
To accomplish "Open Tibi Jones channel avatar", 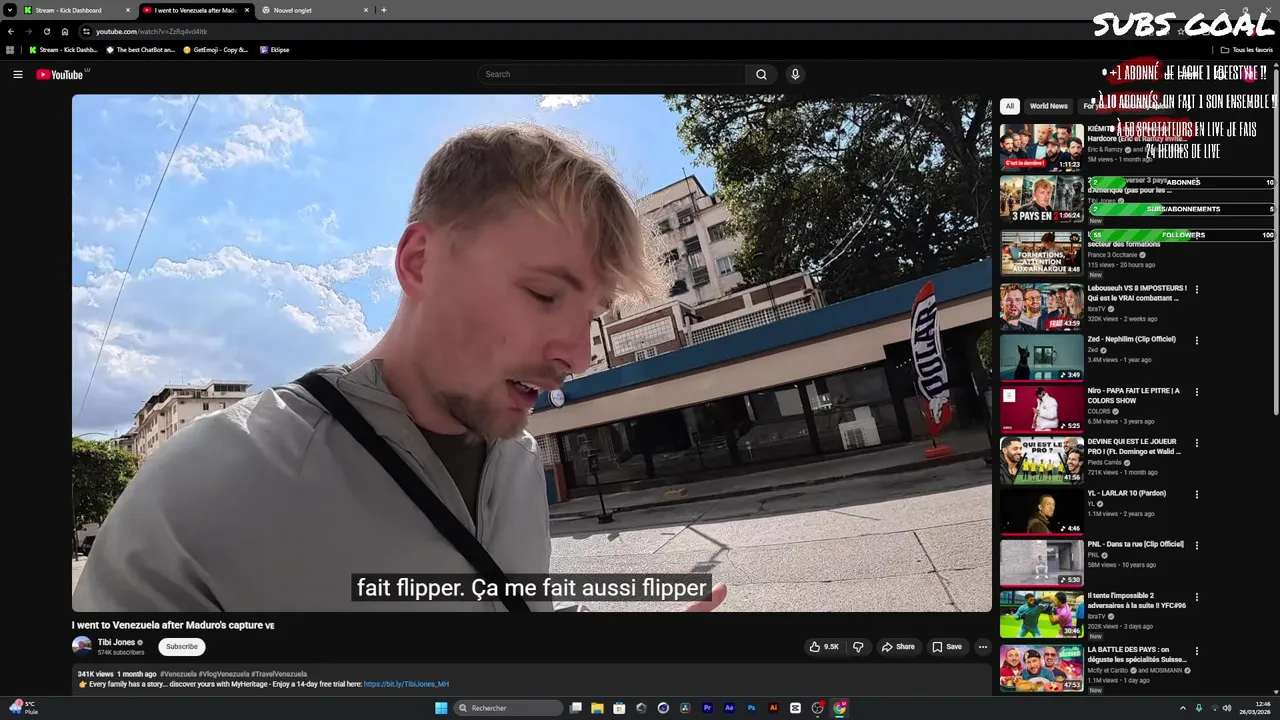I will [81, 646].
